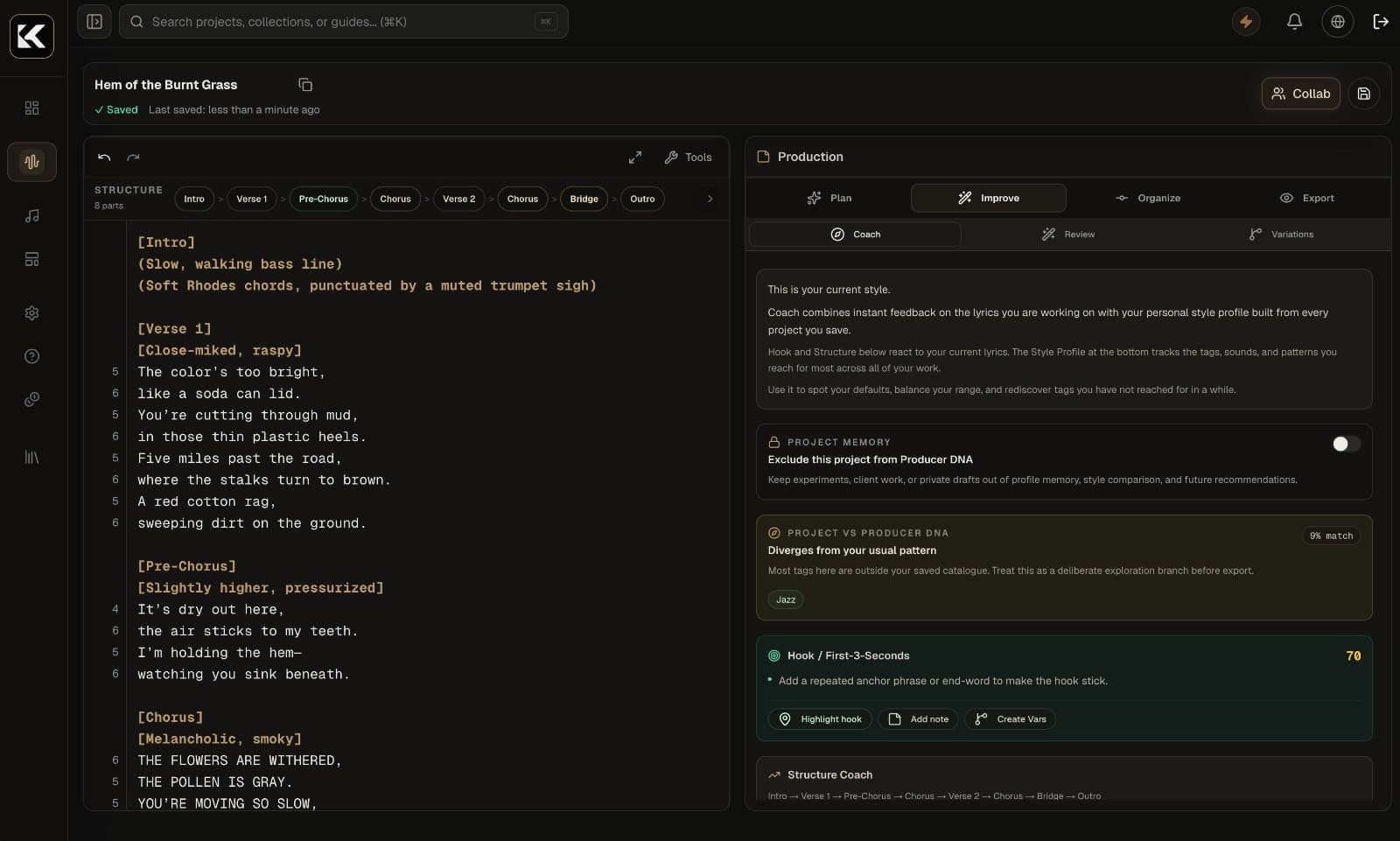Select the waveform studio icon in sidebar
Viewport: 1400px width, 841px height.
click(x=32, y=162)
